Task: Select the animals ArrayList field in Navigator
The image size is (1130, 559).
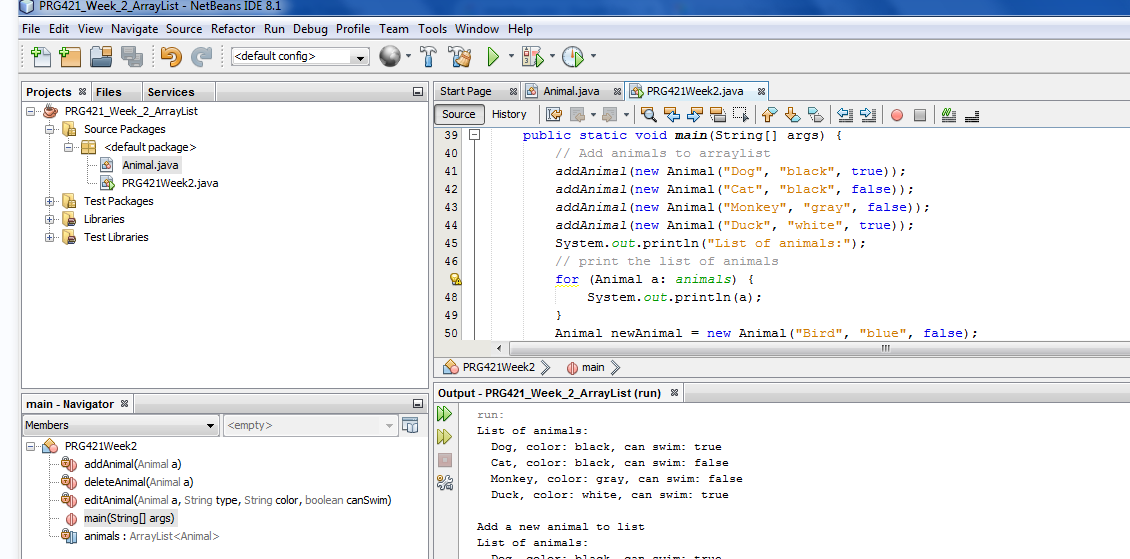Action: (151, 537)
